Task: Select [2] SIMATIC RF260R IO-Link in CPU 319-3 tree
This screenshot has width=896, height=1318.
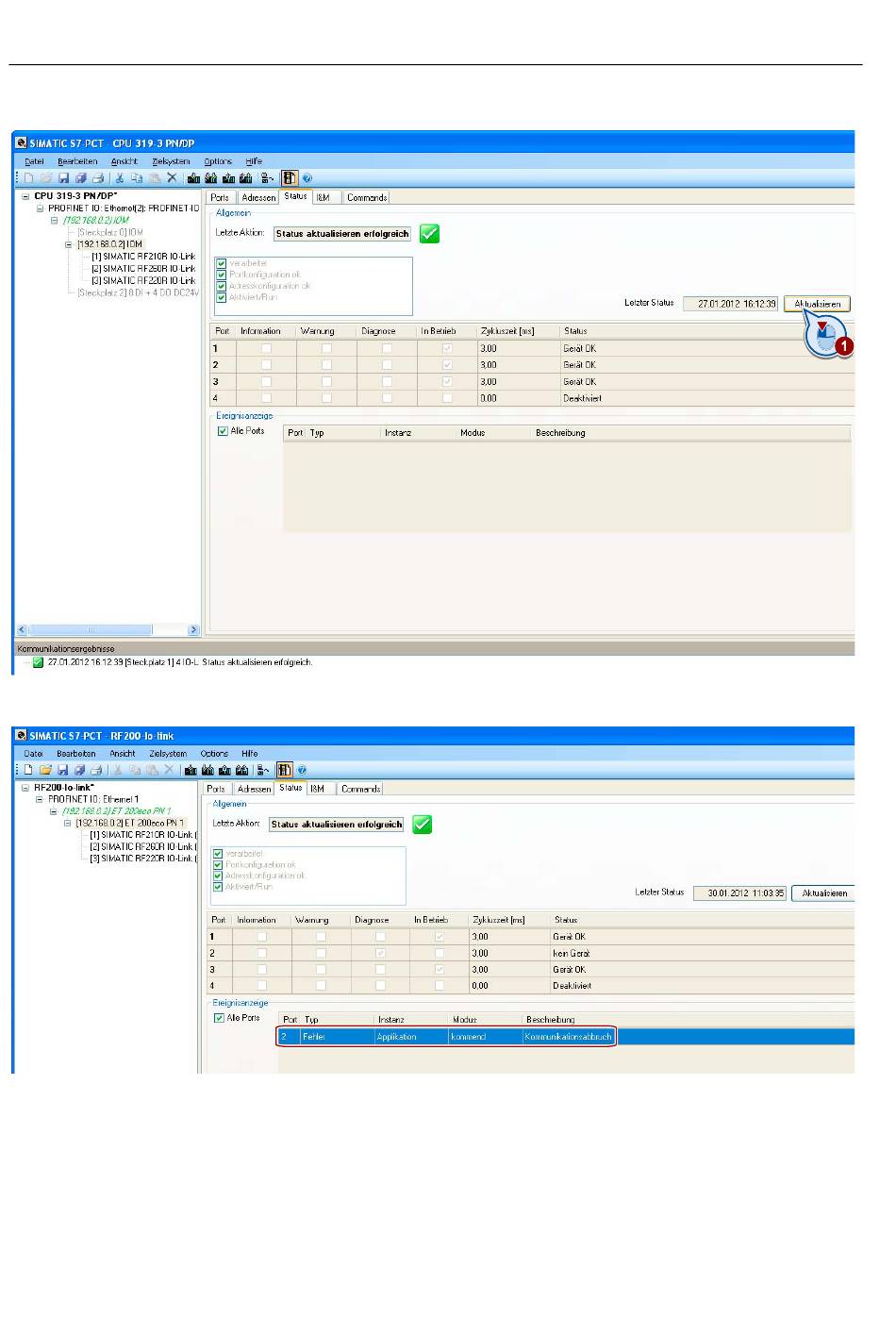Action: (x=143, y=269)
